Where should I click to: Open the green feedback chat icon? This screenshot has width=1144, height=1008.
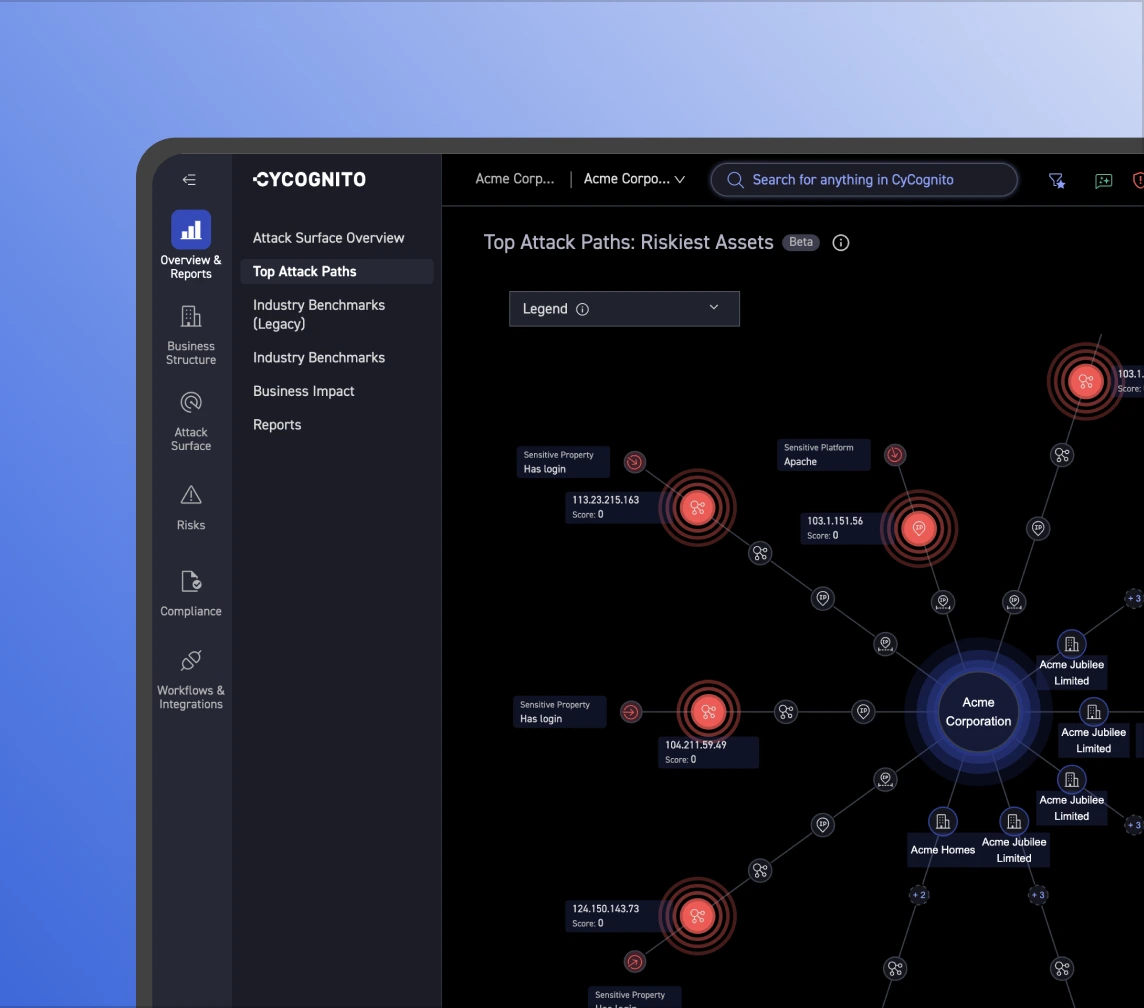pos(1103,180)
